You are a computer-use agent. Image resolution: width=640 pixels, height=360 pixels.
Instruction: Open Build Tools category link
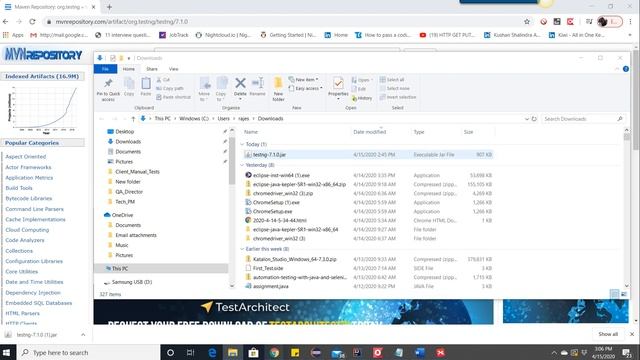click(x=19, y=188)
